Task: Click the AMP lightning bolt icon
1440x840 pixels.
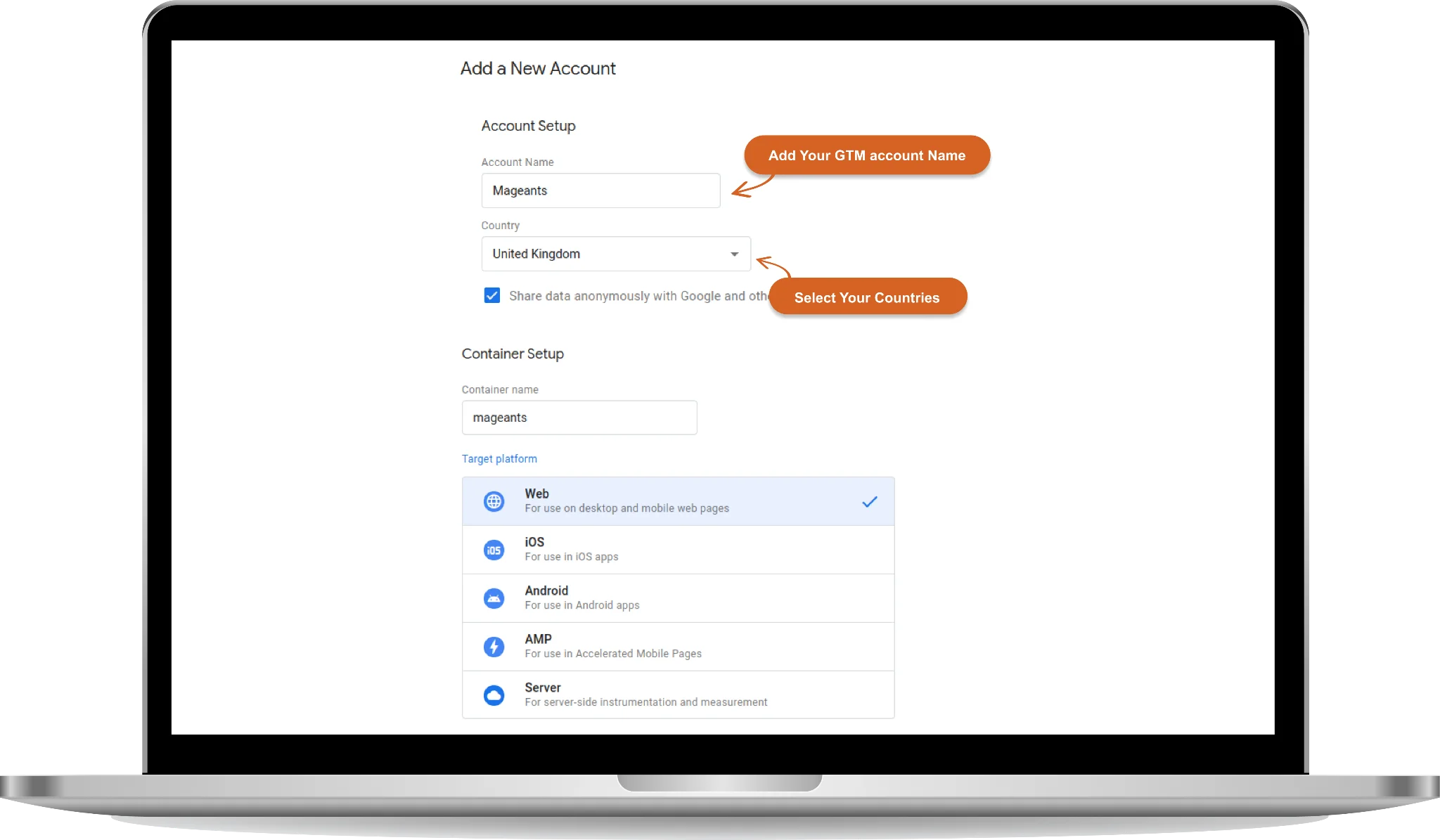Action: click(494, 646)
